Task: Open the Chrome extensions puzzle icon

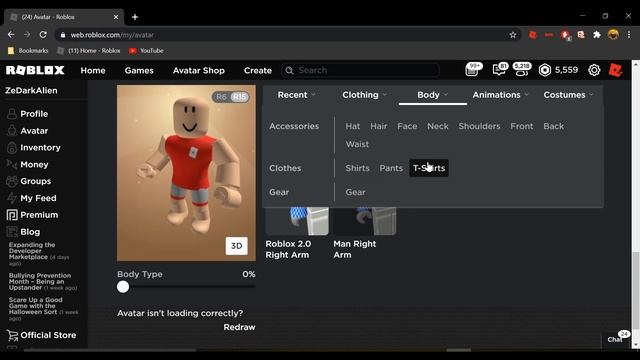Action: 597,35
